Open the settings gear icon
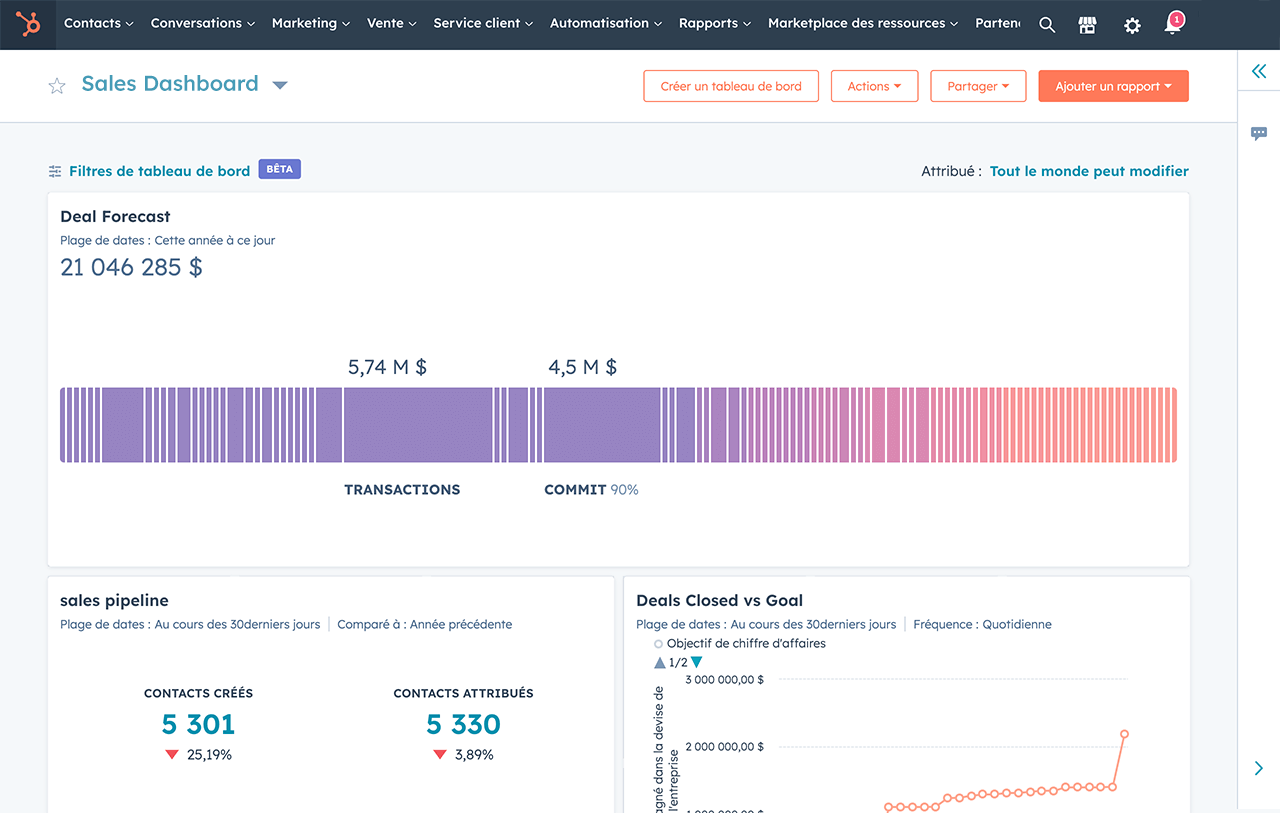Viewport: 1280px width, 813px height. [x=1131, y=24]
